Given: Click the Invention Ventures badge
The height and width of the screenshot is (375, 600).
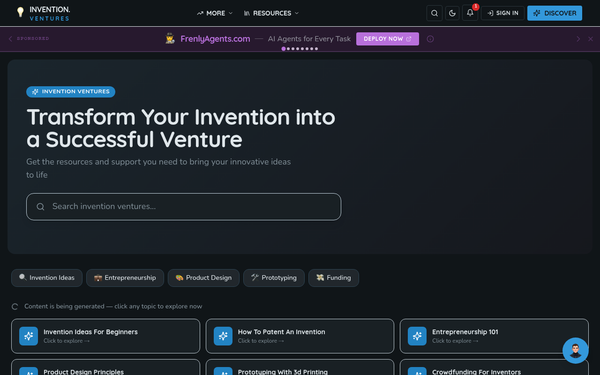Looking at the screenshot, I should (71, 91).
